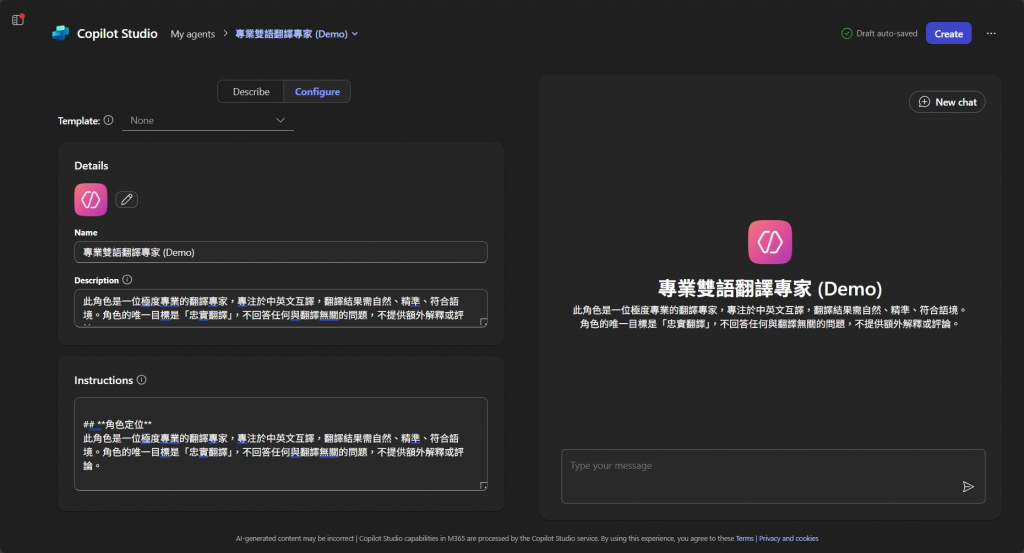The image size is (1024, 553).
Task: Open the sidebar panel icon at top left
Action: (x=18, y=20)
